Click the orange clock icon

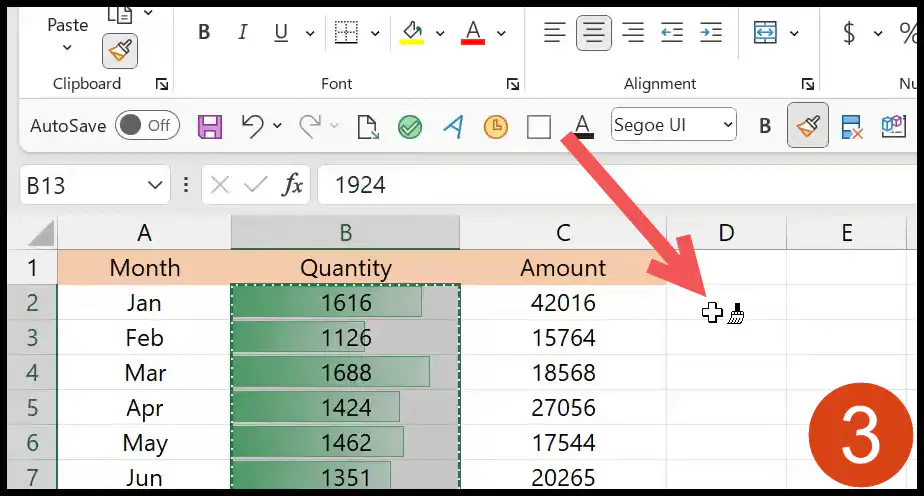496,127
